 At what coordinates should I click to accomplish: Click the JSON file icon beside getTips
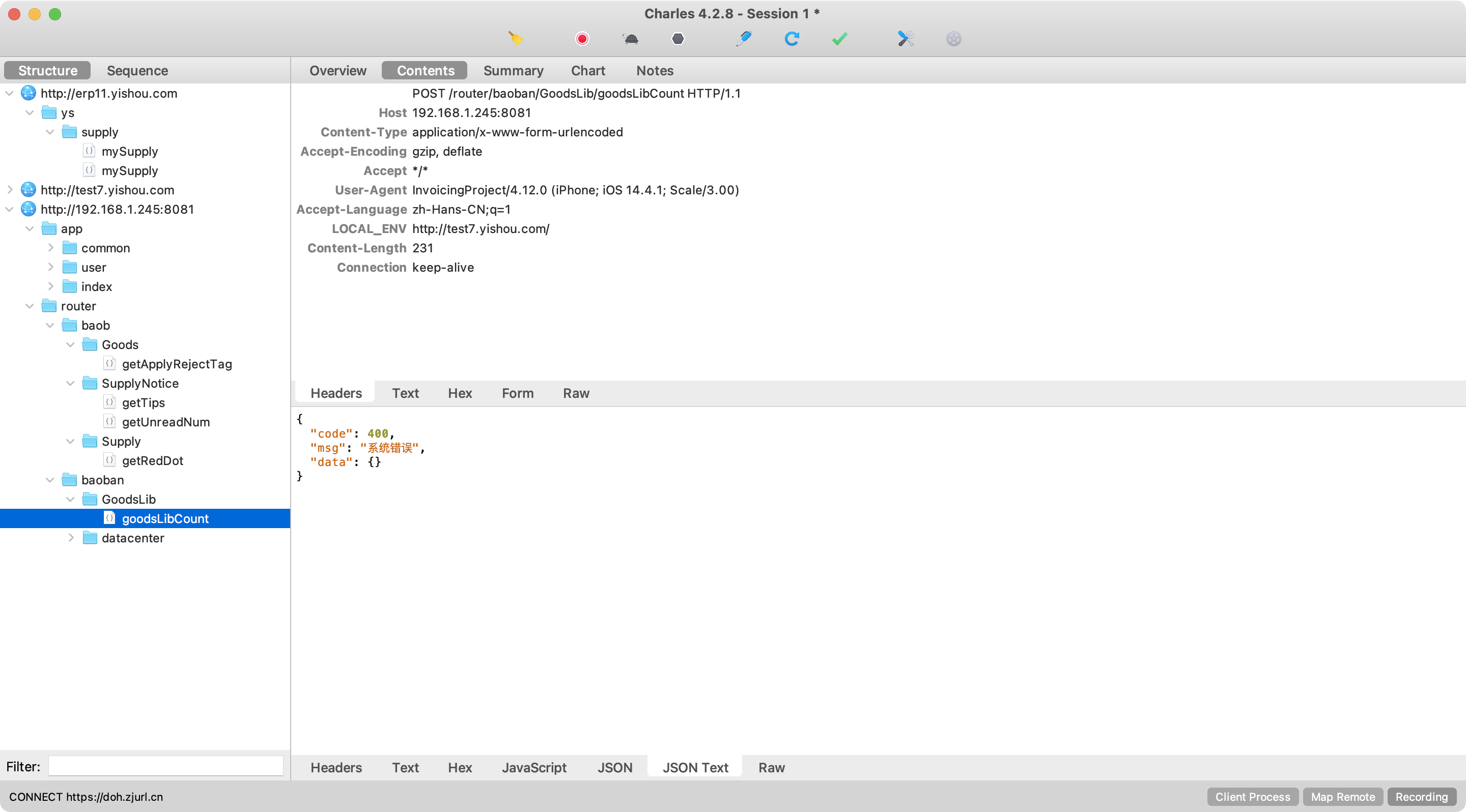point(110,402)
